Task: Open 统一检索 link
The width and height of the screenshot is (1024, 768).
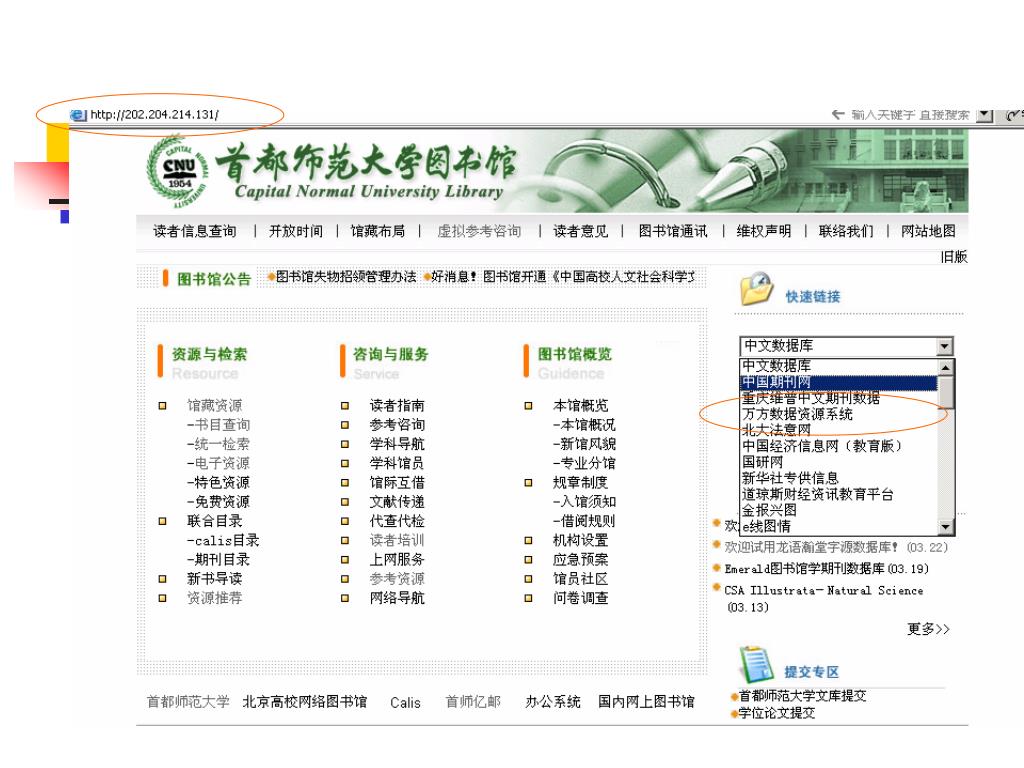Action: pos(218,444)
